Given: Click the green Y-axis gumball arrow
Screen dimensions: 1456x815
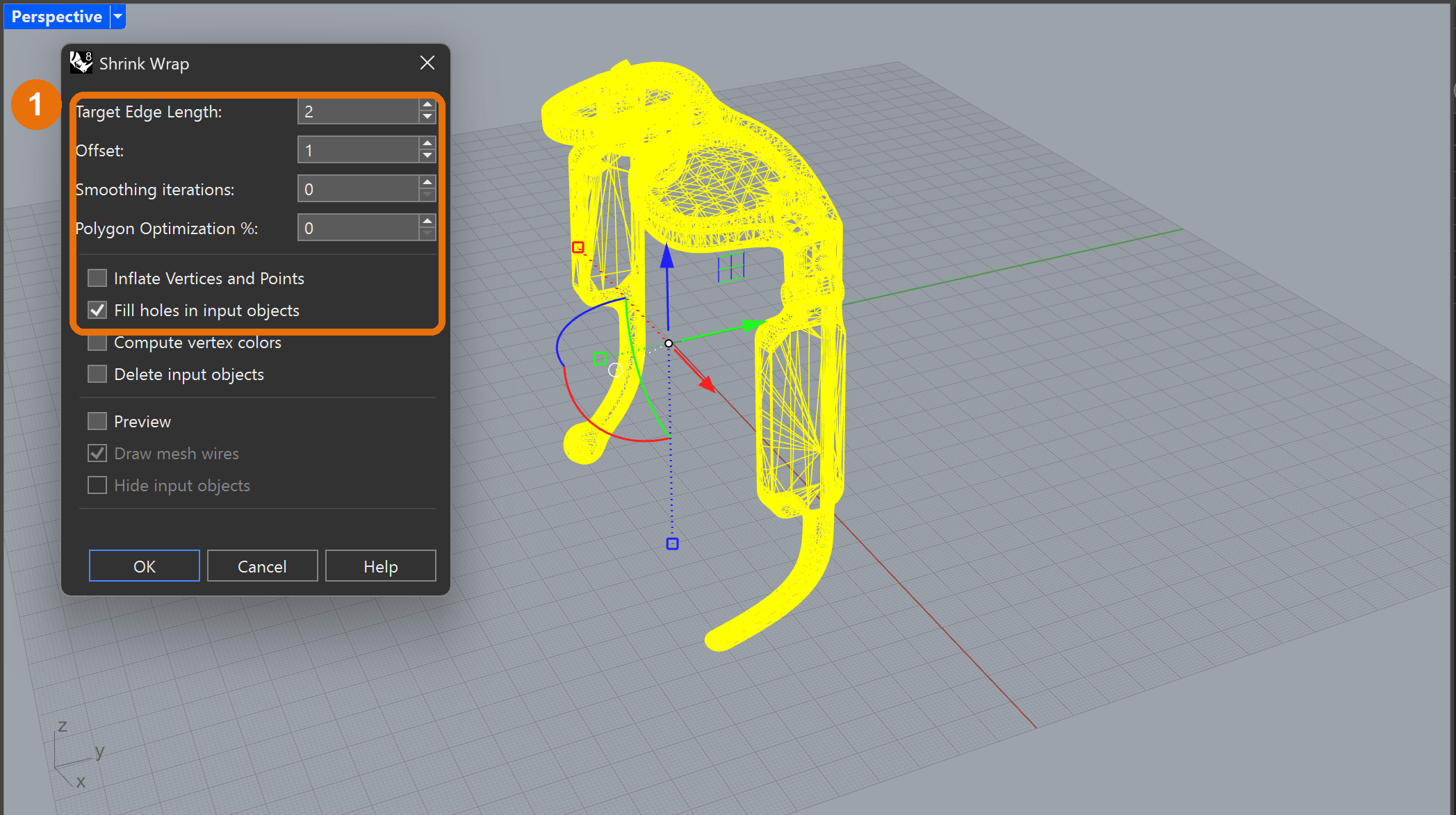Looking at the screenshot, I should 753,324.
